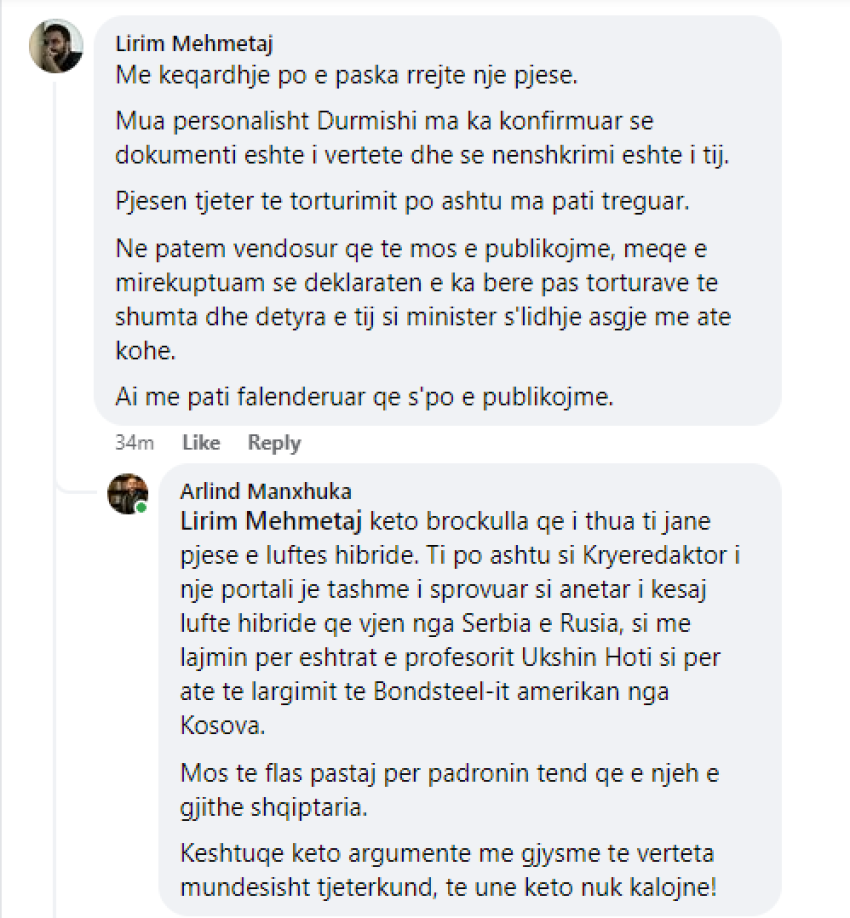Click the paragraph starting "Keshtuqe keto argumente"
Viewport: 850px width, 918px height.
click(450, 871)
